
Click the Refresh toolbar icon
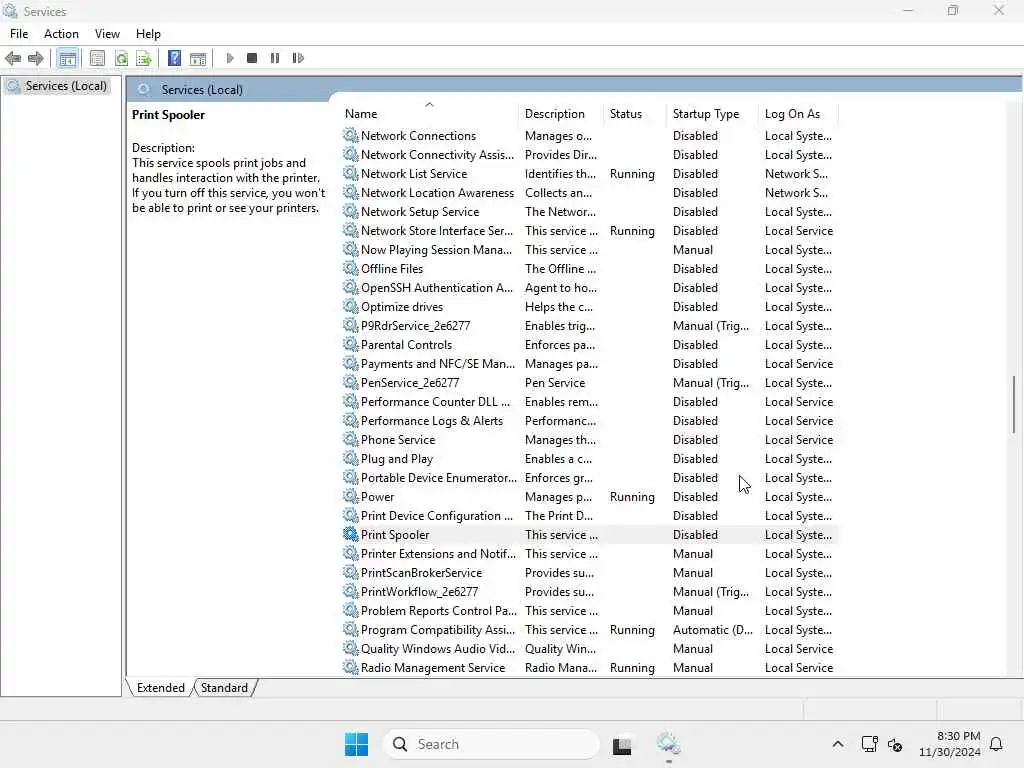point(121,58)
